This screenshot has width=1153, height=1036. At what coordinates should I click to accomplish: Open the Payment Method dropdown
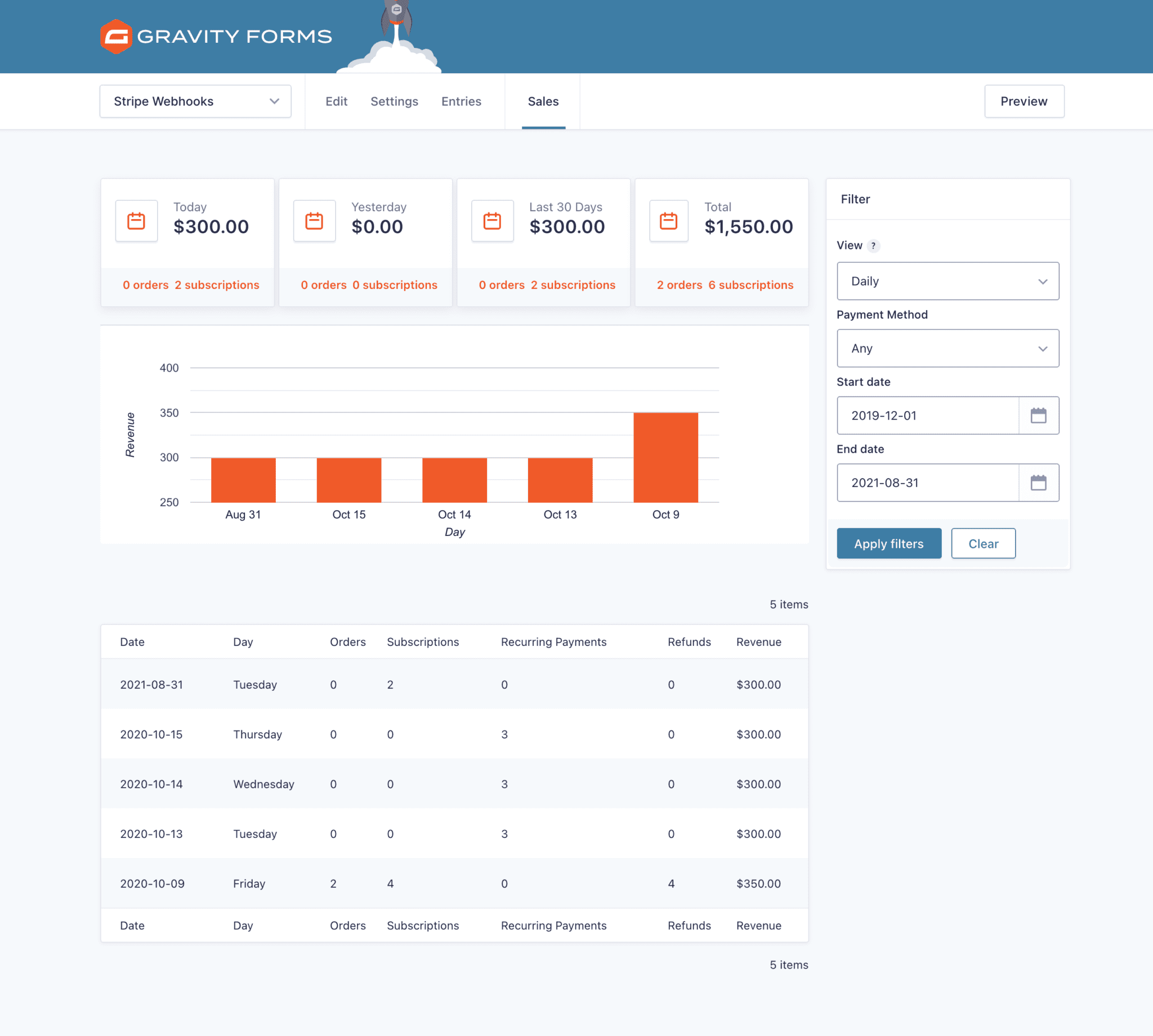click(948, 349)
